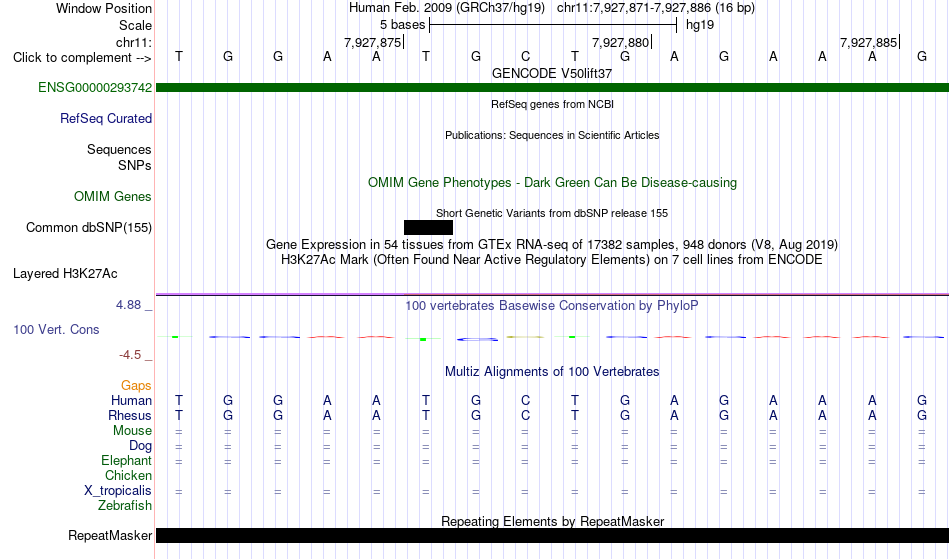Viewport: 950px width, 559px height.
Task: Click the C base in the sequence row
Action: [x=525, y=57]
